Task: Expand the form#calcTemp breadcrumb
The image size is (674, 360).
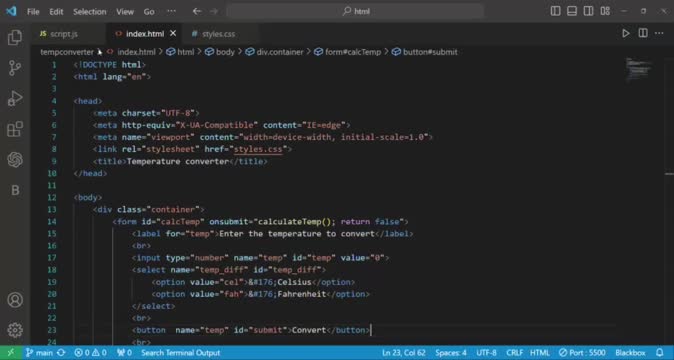Action: 348,52
